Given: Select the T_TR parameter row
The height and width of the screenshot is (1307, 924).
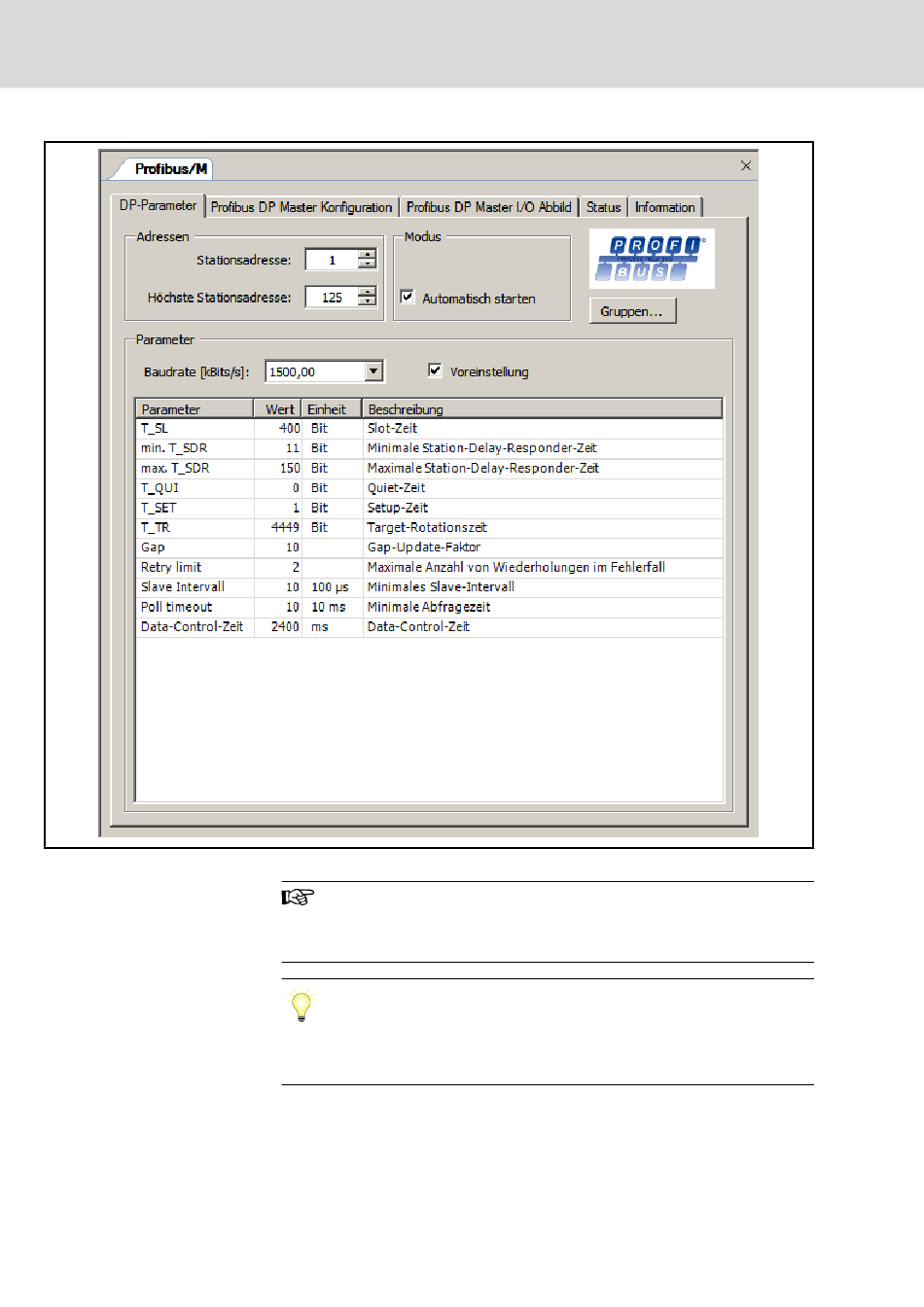Looking at the screenshot, I should pyautogui.click(x=430, y=527).
